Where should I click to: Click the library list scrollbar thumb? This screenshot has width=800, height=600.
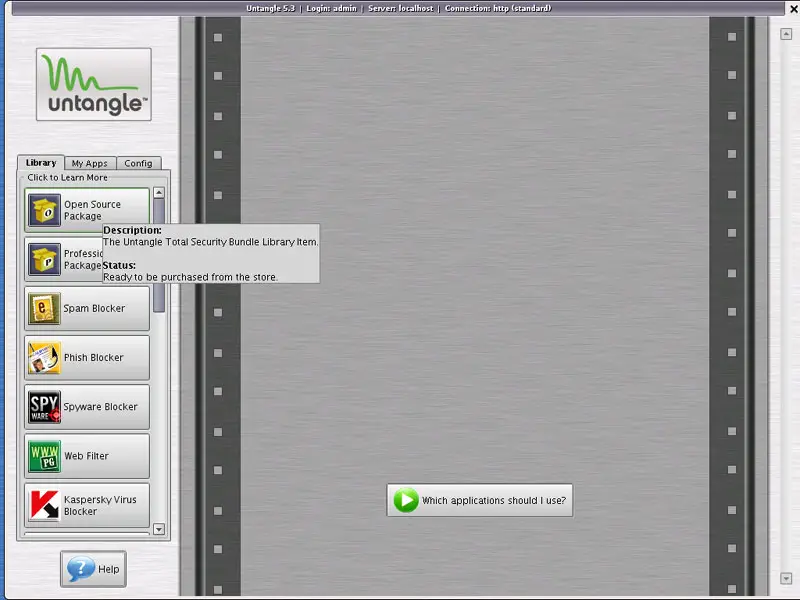click(x=159, y=255)
